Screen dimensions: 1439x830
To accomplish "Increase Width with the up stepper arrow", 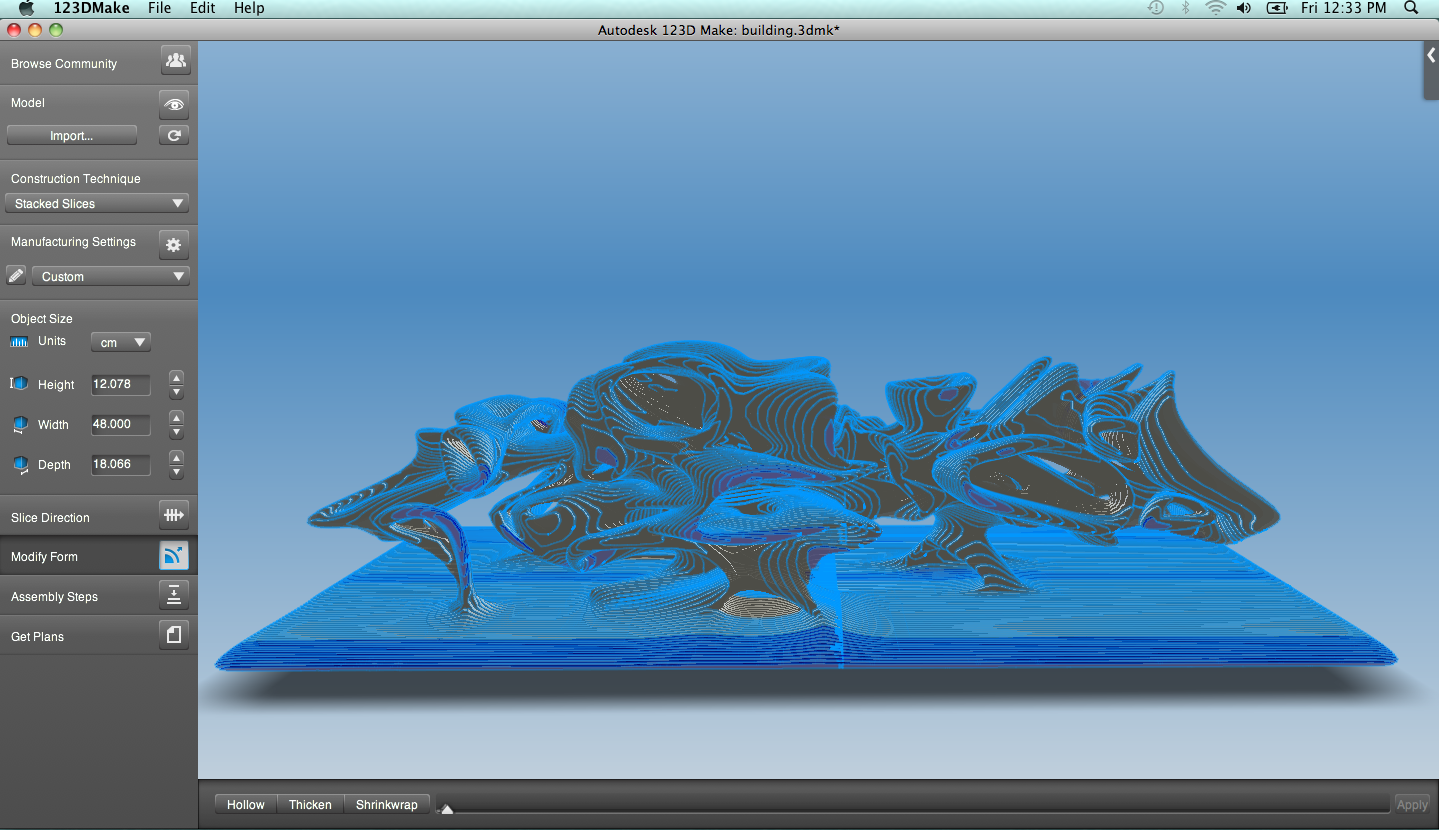I will tap(176, 418).
